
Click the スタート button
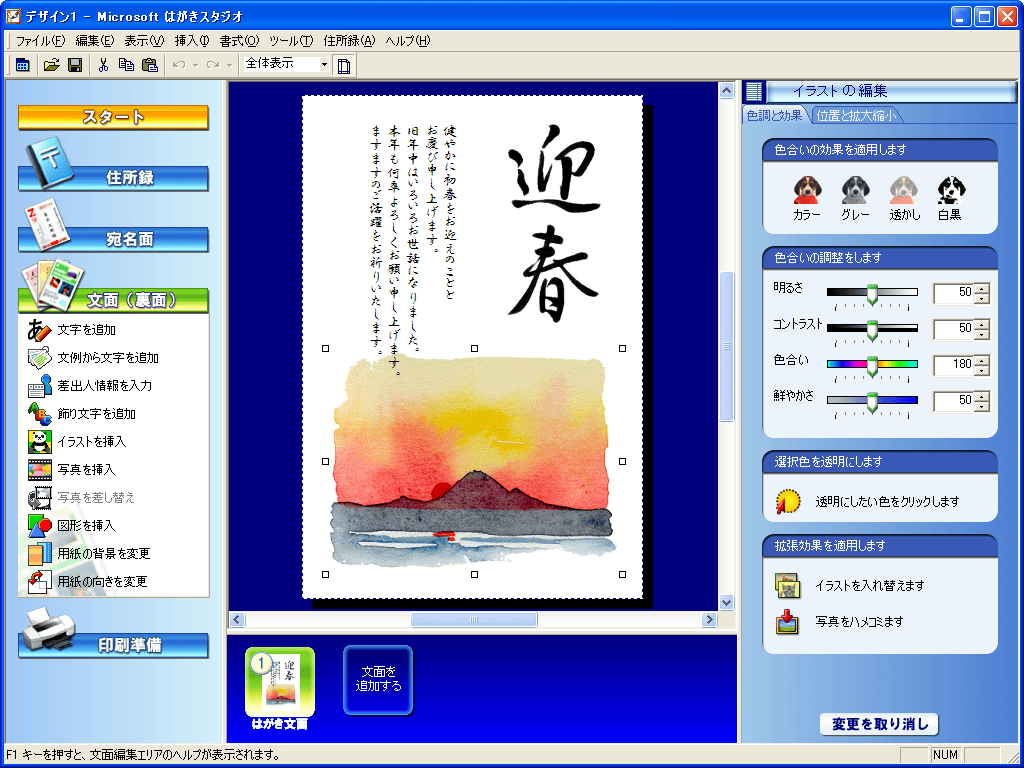pyautogui.click(x=113, y=118)
